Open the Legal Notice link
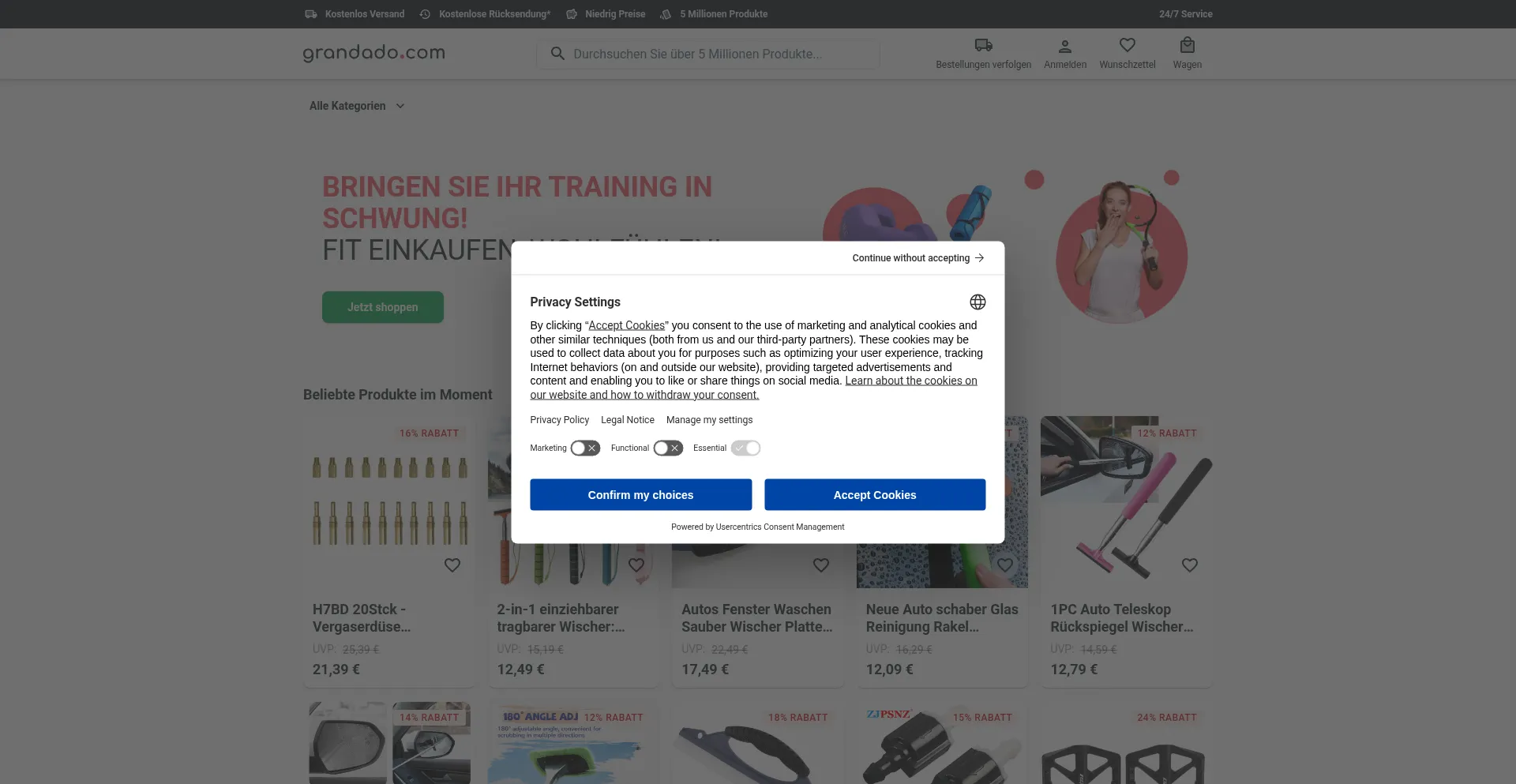1516x784 pixels. (x=627, y=420)
